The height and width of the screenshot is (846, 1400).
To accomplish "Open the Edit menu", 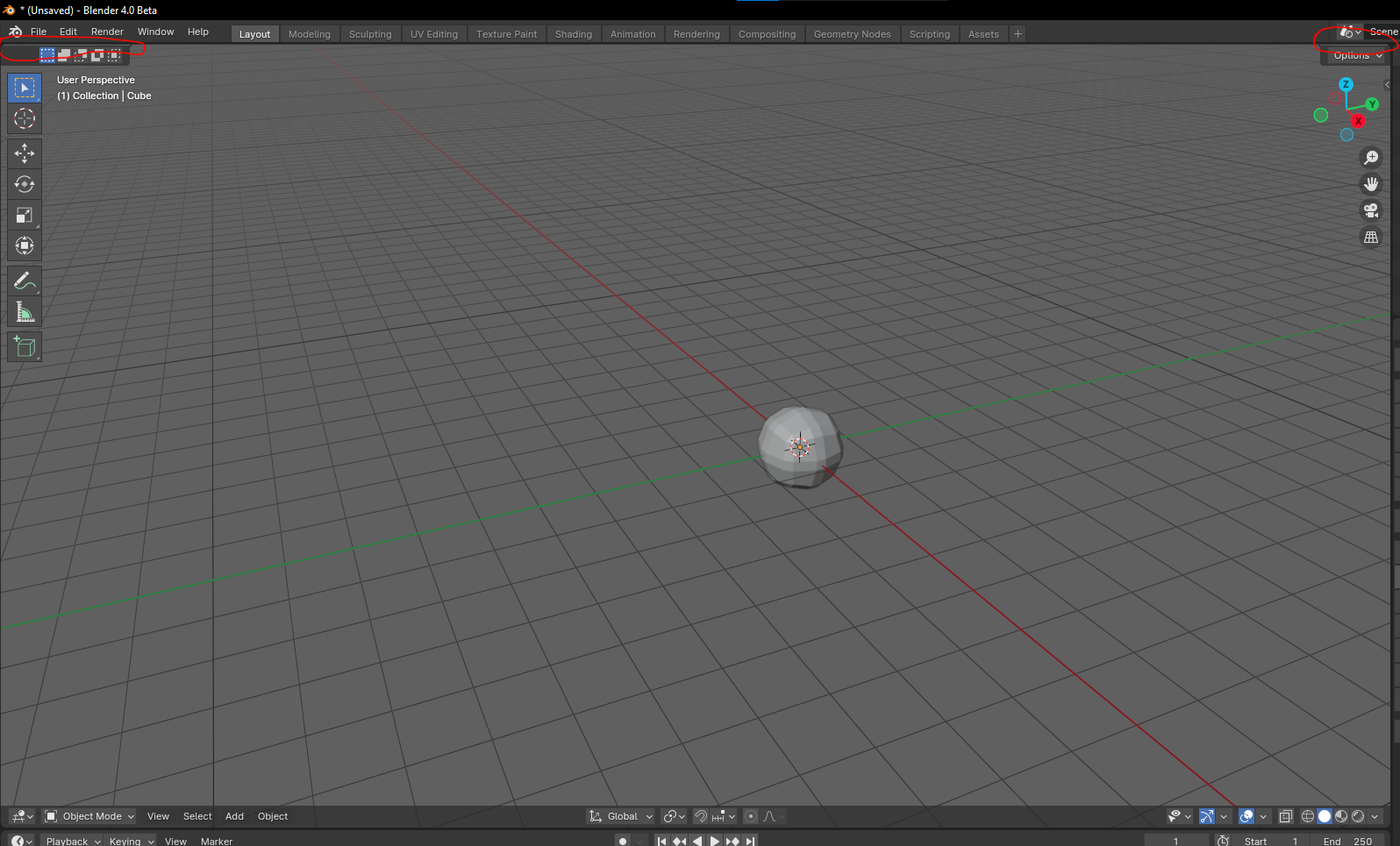I will tap(68, 32).
